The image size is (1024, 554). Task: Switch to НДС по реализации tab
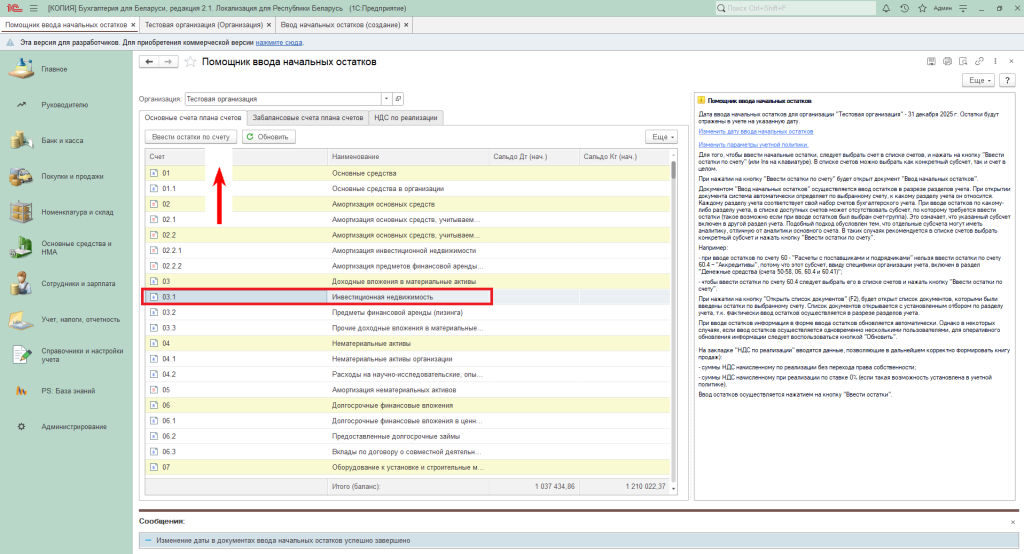pos(405,117)
